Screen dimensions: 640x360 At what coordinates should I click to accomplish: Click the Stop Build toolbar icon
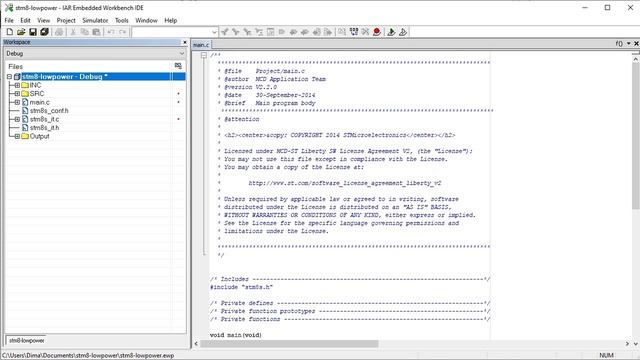[365, 32]
